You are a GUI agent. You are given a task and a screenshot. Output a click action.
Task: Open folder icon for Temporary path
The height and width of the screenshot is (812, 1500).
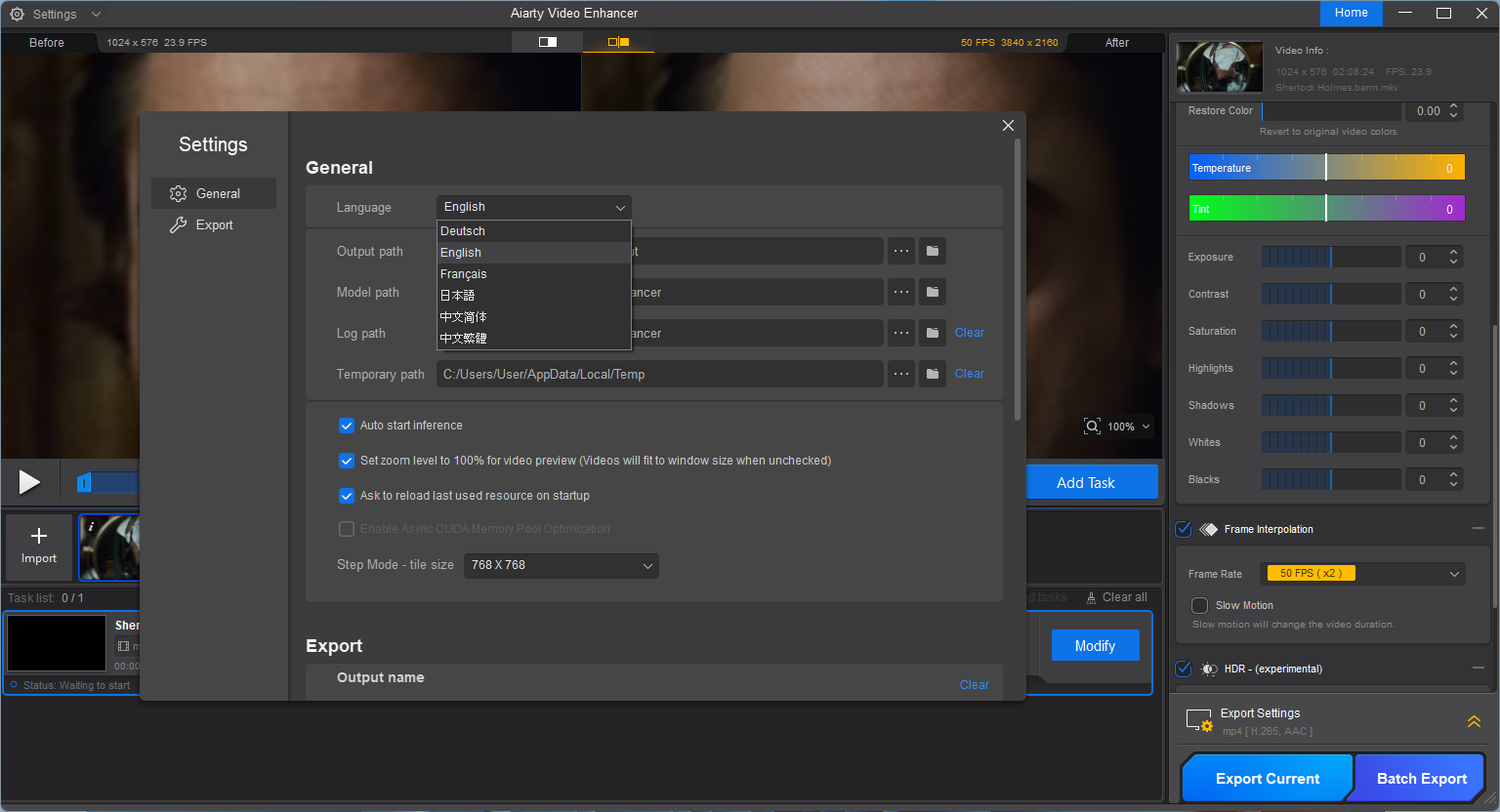[x=933, y=374]
